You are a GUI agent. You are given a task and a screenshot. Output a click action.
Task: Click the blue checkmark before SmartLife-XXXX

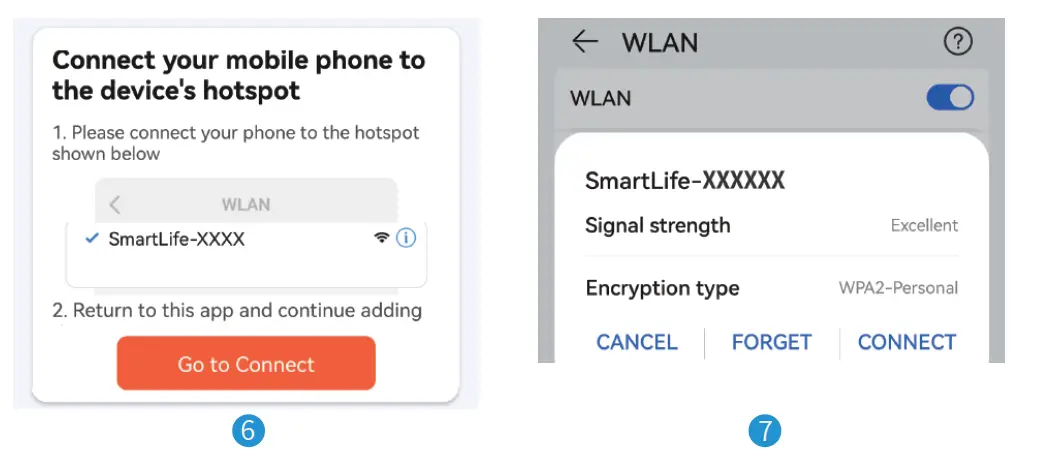tap(92, 238)
